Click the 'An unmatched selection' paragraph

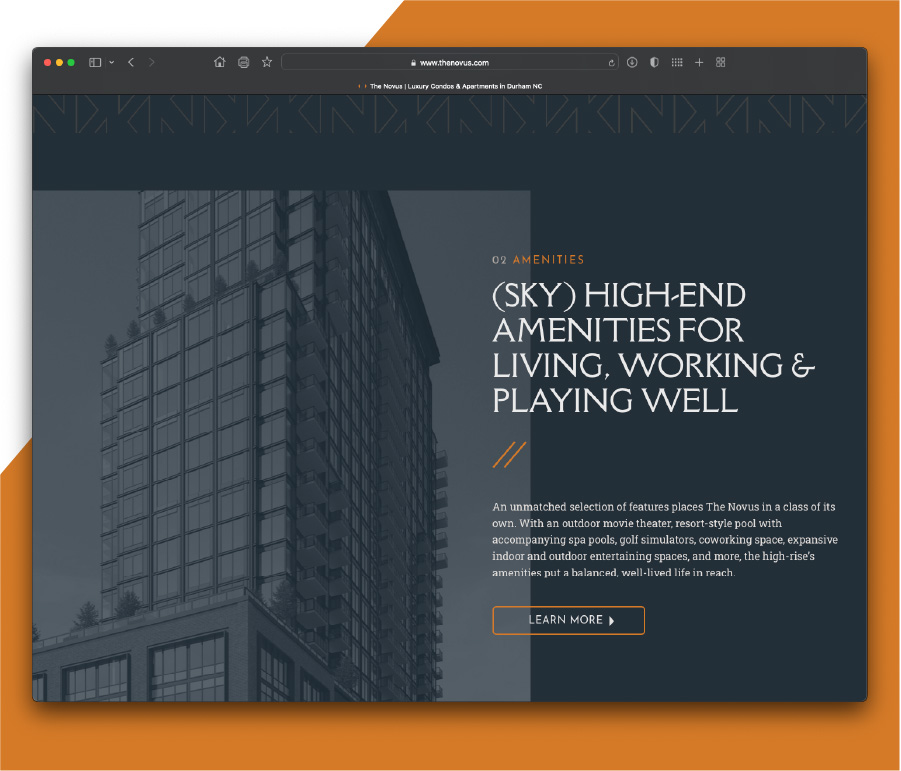(x=665, y=539)
